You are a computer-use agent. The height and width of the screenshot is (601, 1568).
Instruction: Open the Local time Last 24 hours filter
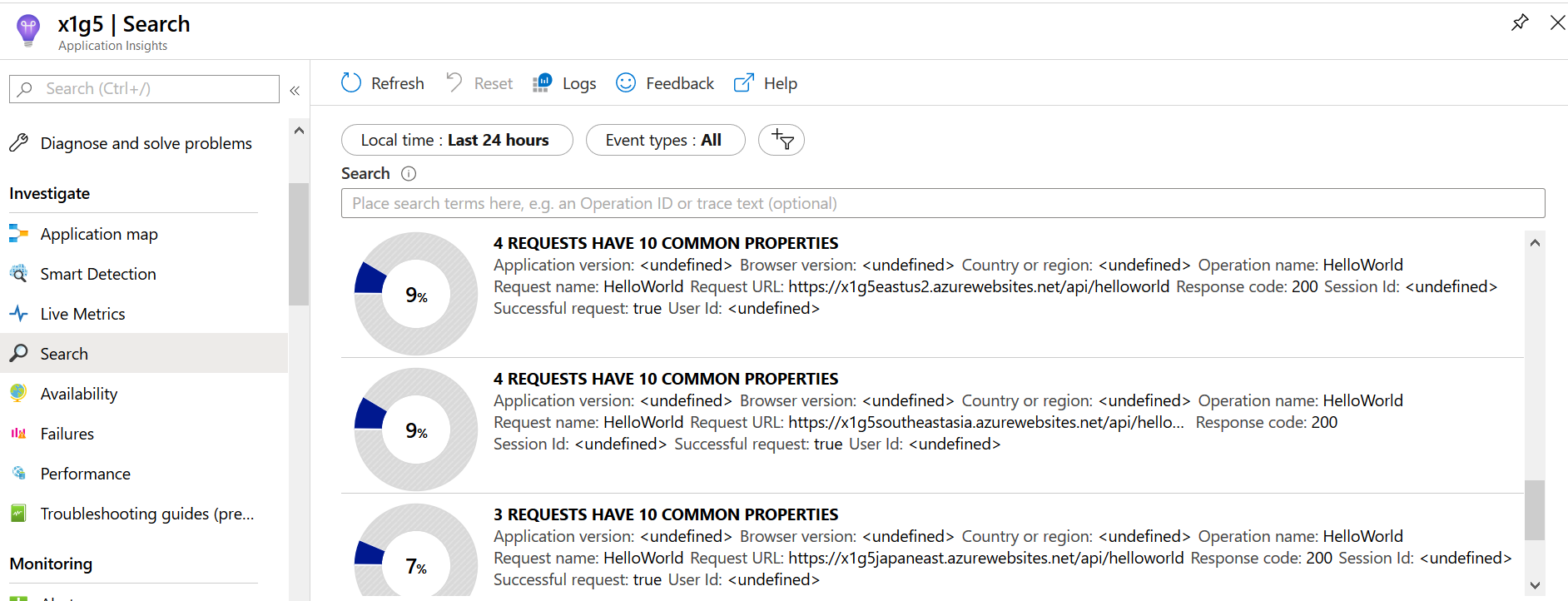tap(457, 140)
